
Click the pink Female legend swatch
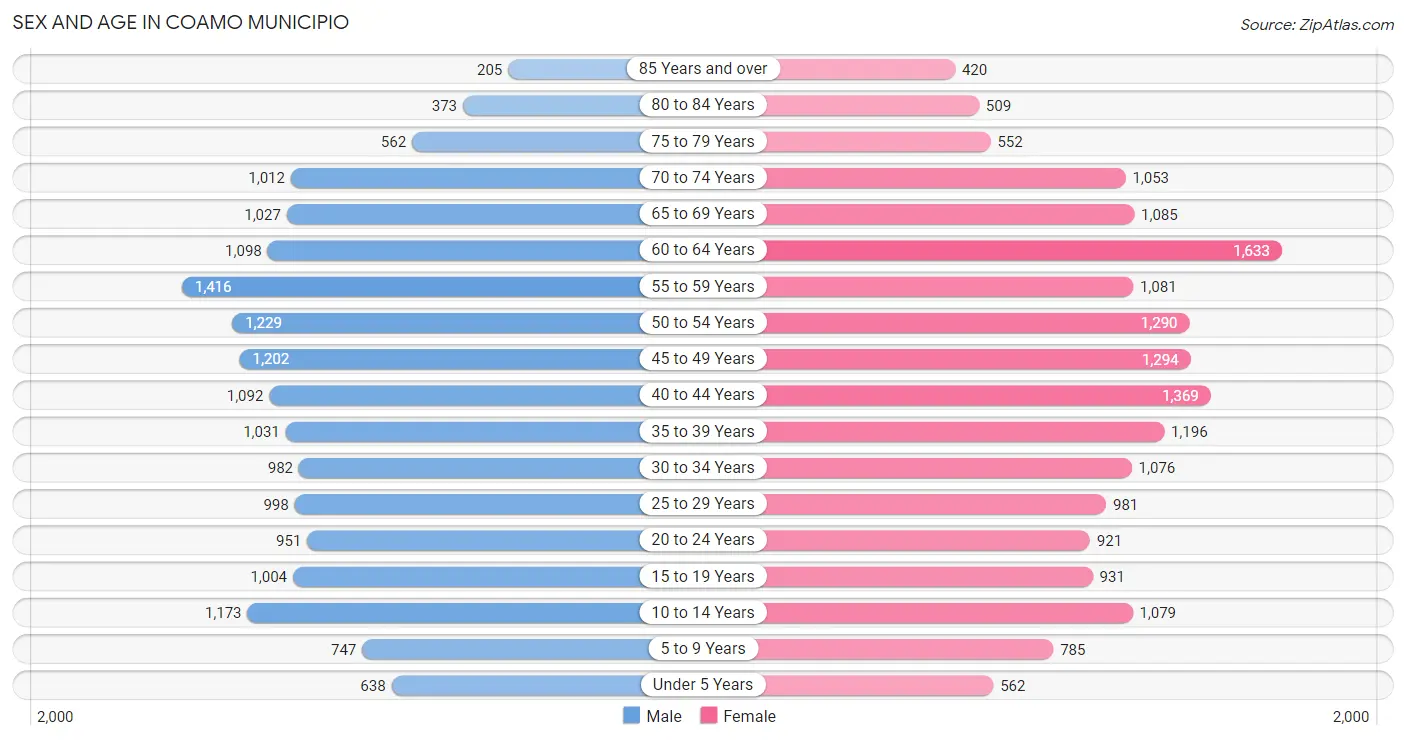(x=709, y=716)
